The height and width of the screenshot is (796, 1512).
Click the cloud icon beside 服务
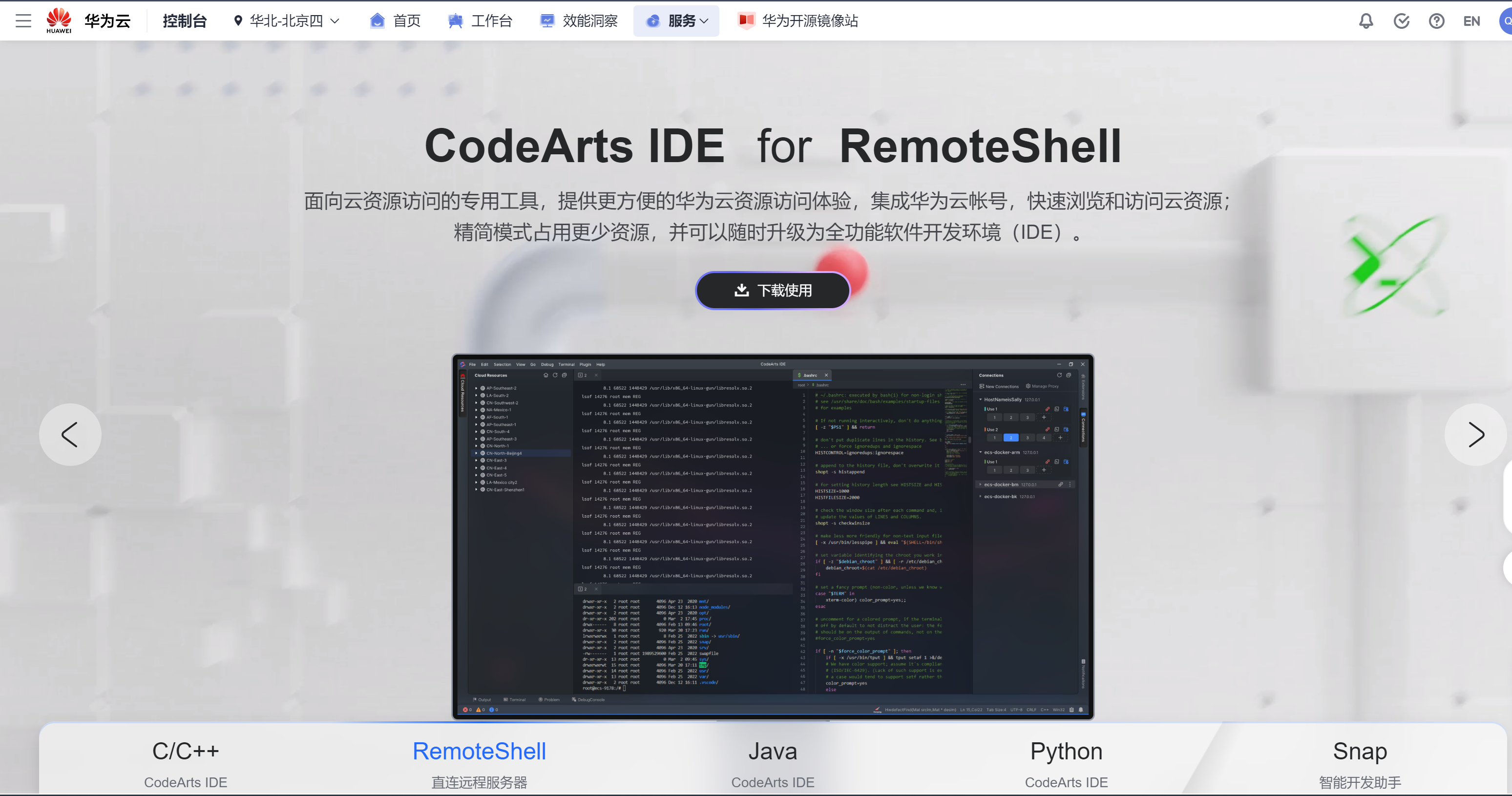click(x=652, y=21)
